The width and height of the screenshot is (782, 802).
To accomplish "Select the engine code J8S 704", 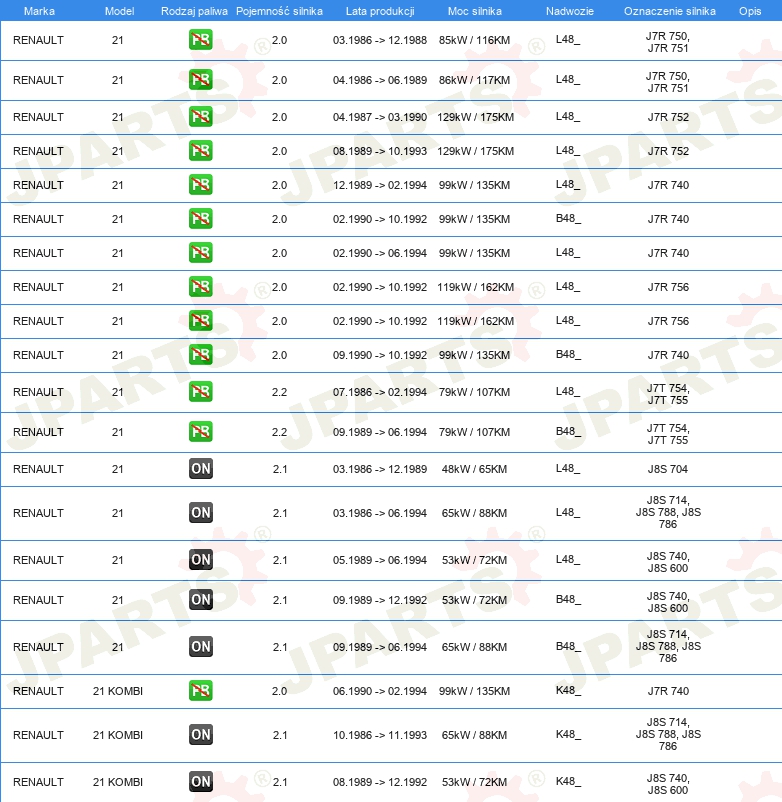I will 668,469.
